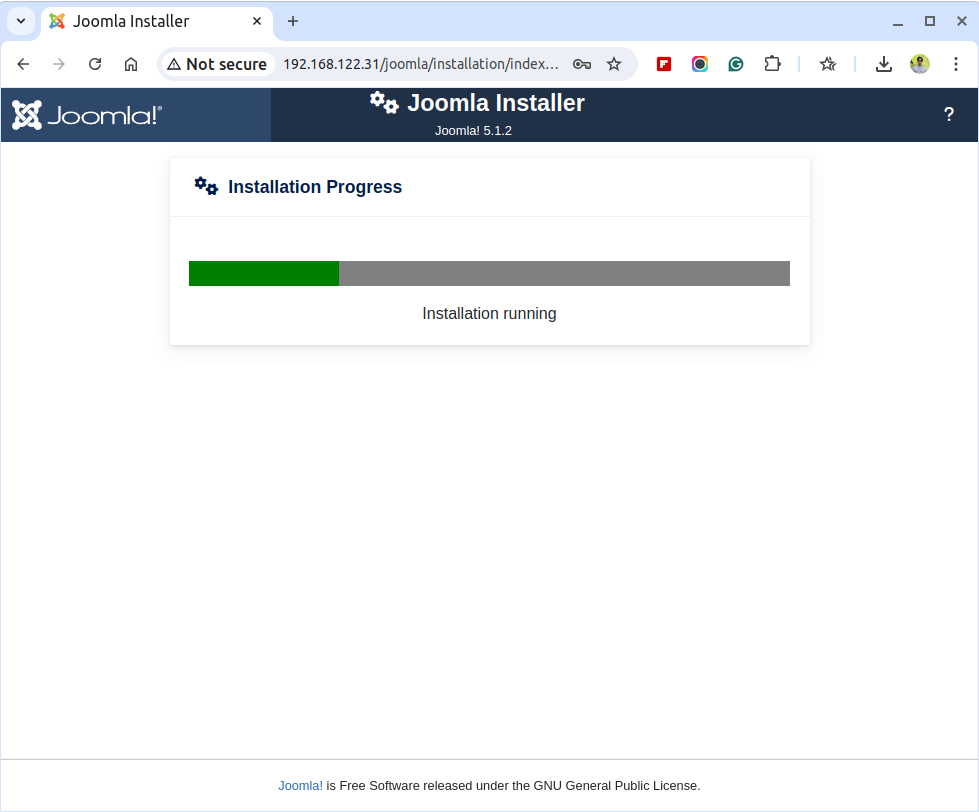The width and height of the screenshot is (979, 812).
Task: Click the browser forward arrow
Action: tap(59, 64)
